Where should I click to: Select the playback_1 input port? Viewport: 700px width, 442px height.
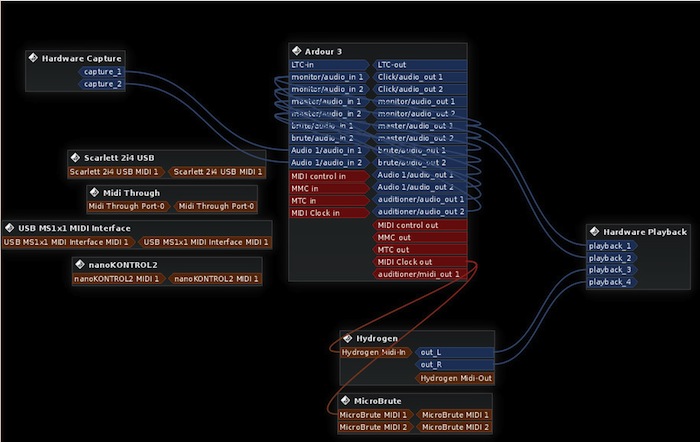[610, 246]
